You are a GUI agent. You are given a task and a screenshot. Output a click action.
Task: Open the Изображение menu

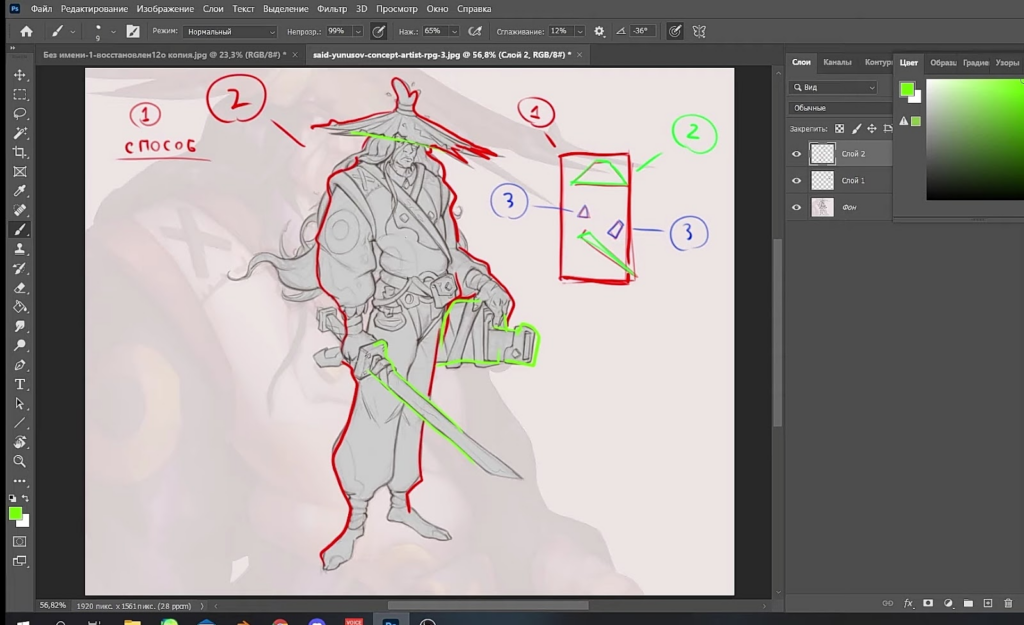pyautogui.click(x=165, y=9)
